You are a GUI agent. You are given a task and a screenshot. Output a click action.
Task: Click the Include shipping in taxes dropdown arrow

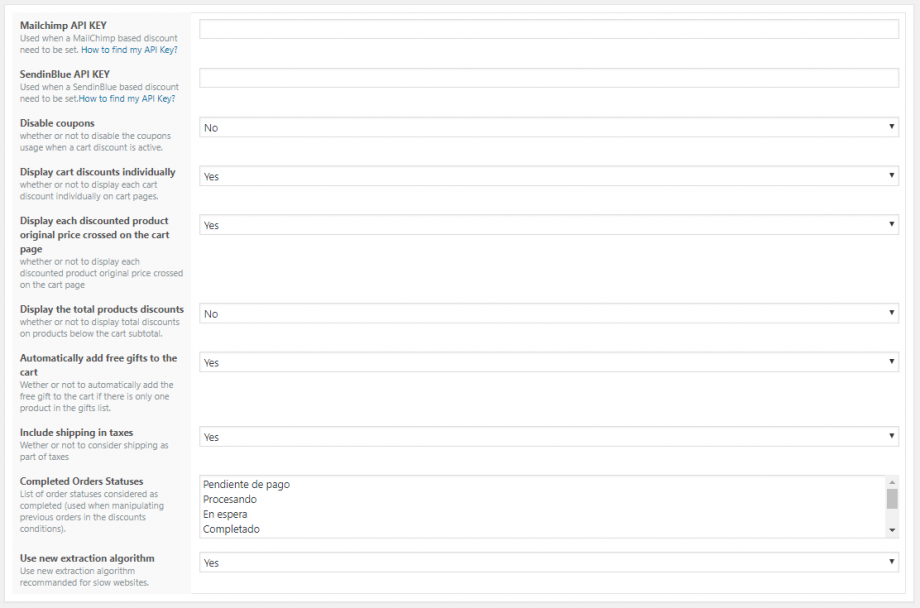pos(891,437)
